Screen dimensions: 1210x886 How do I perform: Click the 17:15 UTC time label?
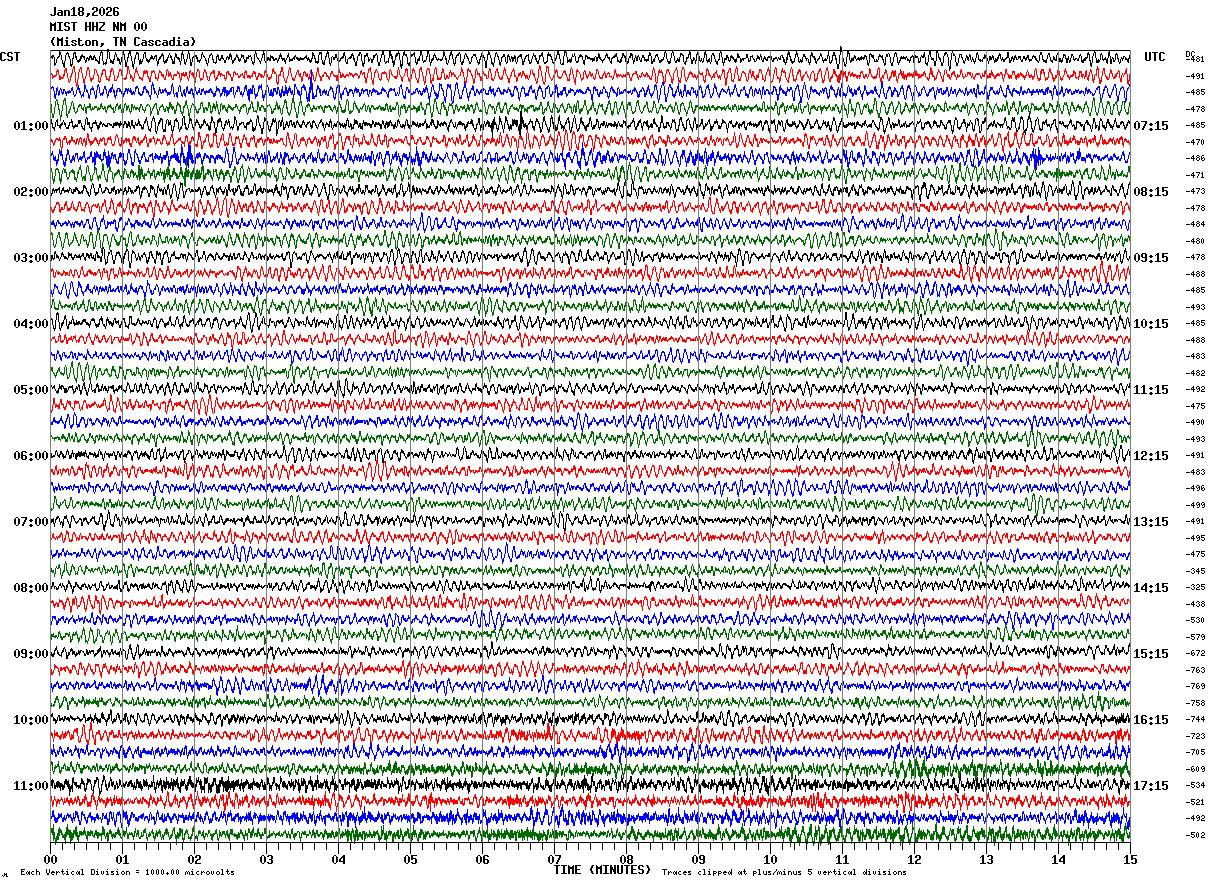(x=1151, y=786)
